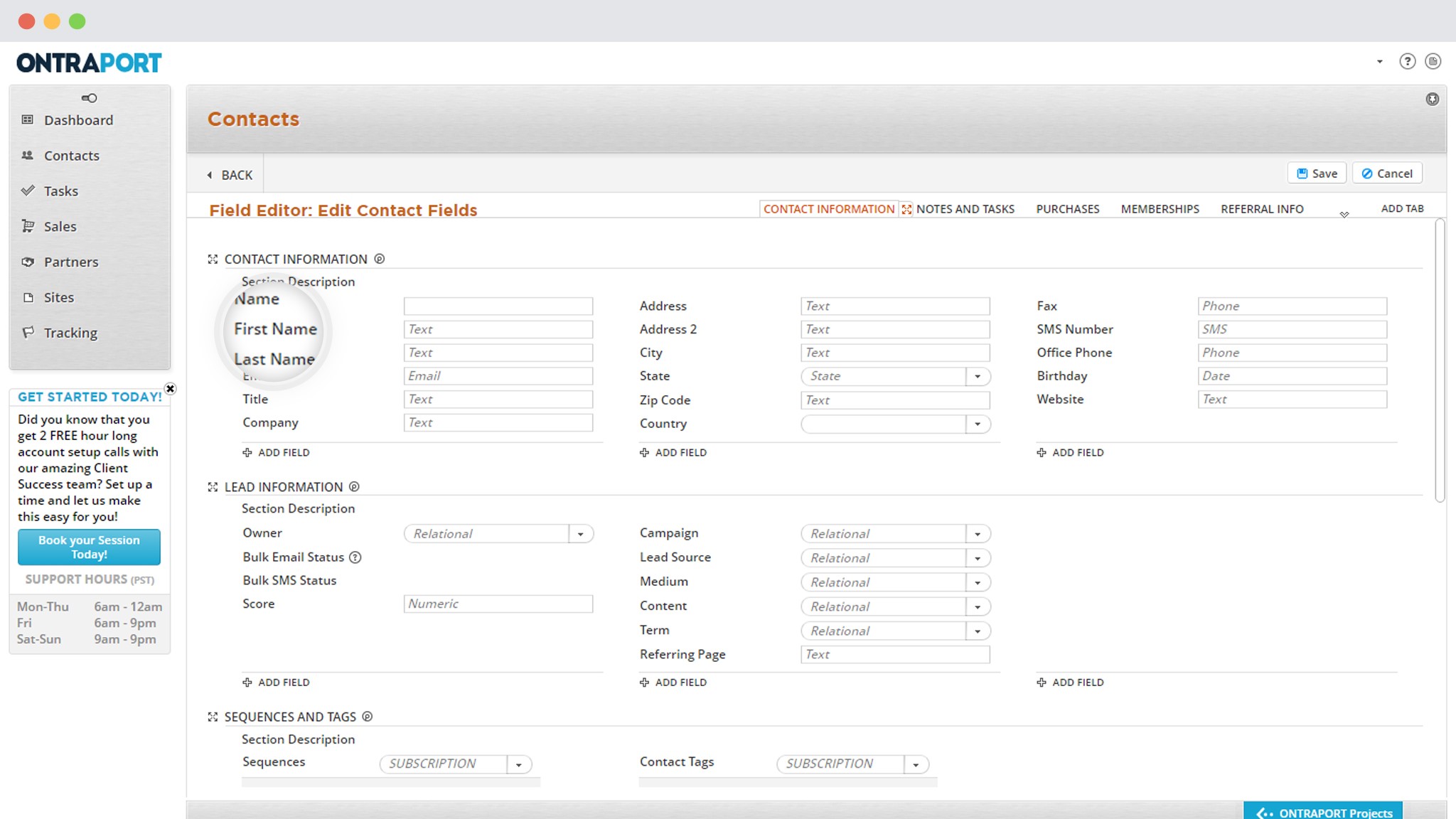
Task: Click ADD FIELD under the Country column
Action: pyautogui.click(x=673, y=453)
